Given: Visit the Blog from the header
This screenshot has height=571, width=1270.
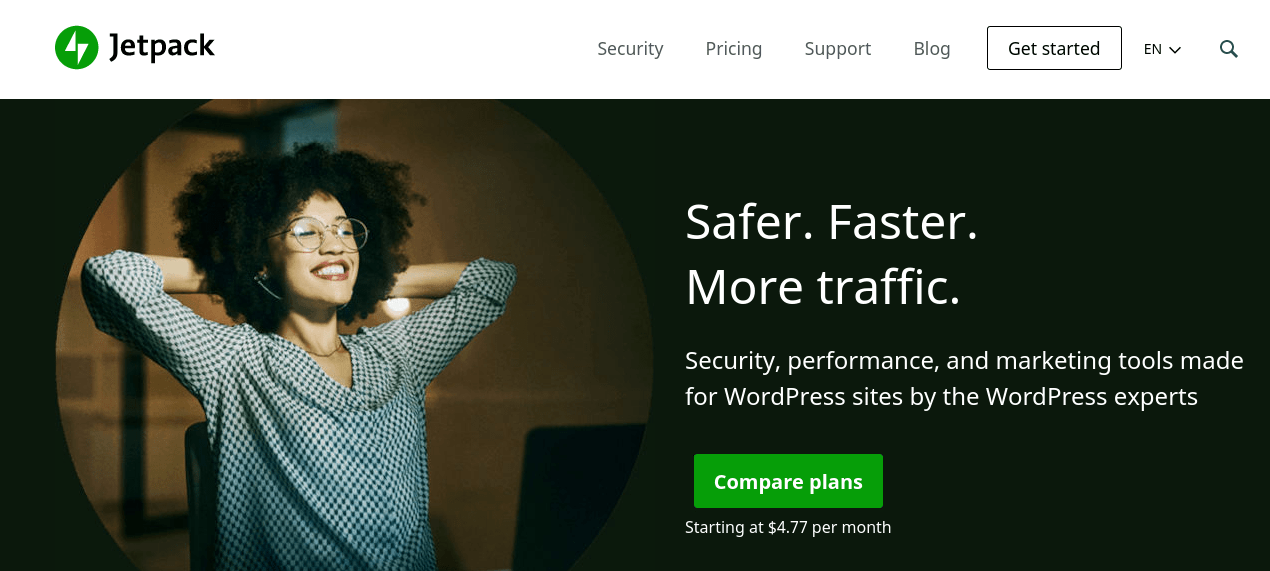Looking at the screenshot, I should [x=931, y=48].
